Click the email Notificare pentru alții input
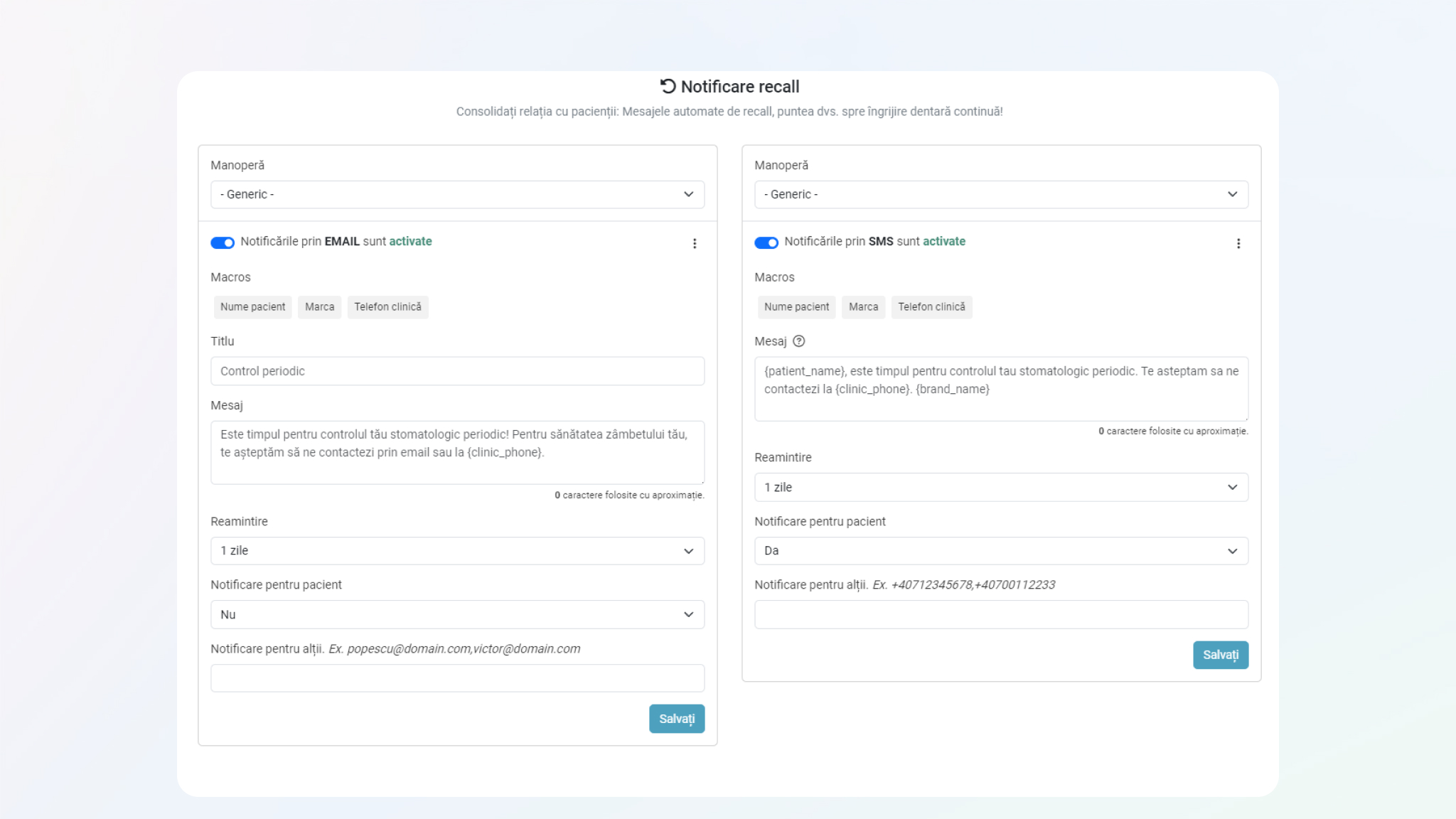Viewport: 1456px width, 819px height. coord(457,678)
